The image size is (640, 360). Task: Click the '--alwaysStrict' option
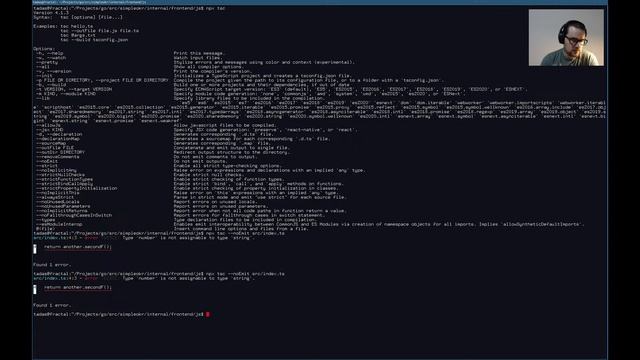[55, 197]
